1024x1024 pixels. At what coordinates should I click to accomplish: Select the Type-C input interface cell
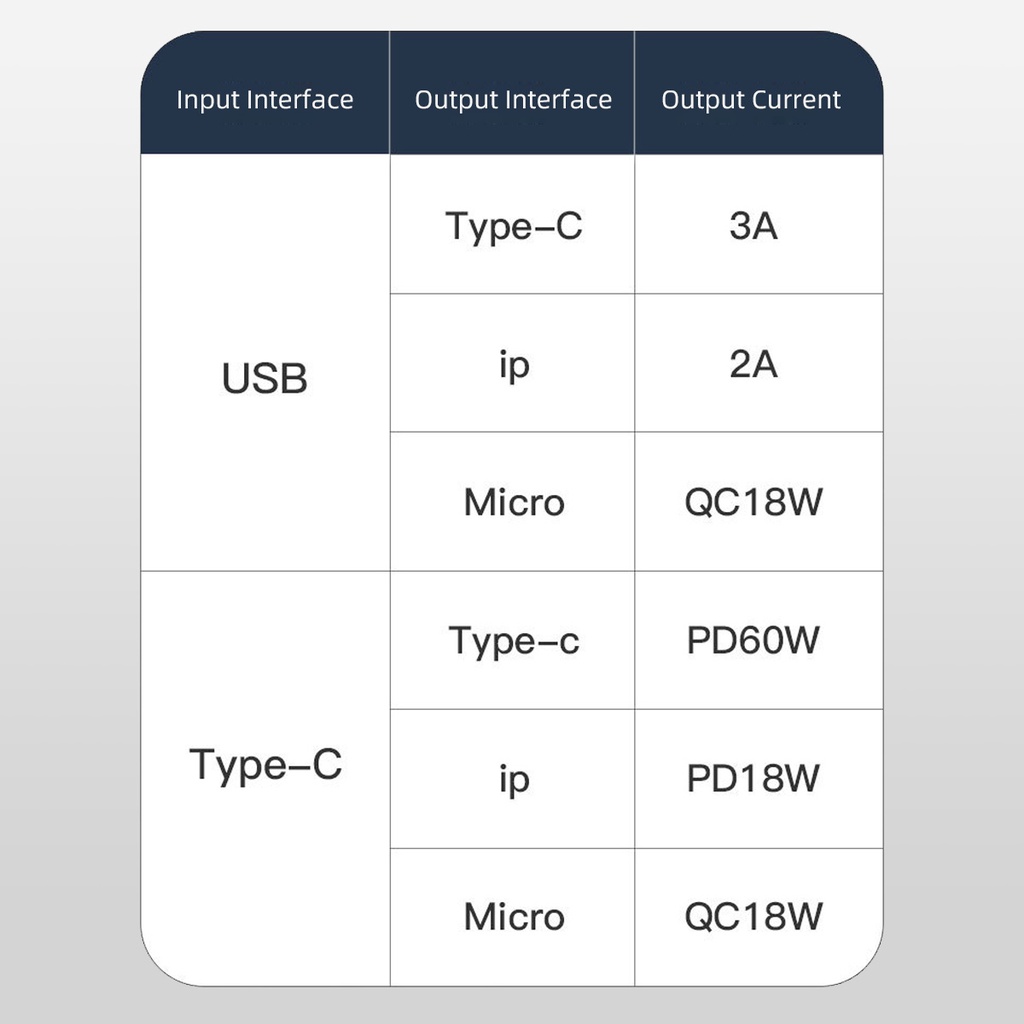(265, 765)
